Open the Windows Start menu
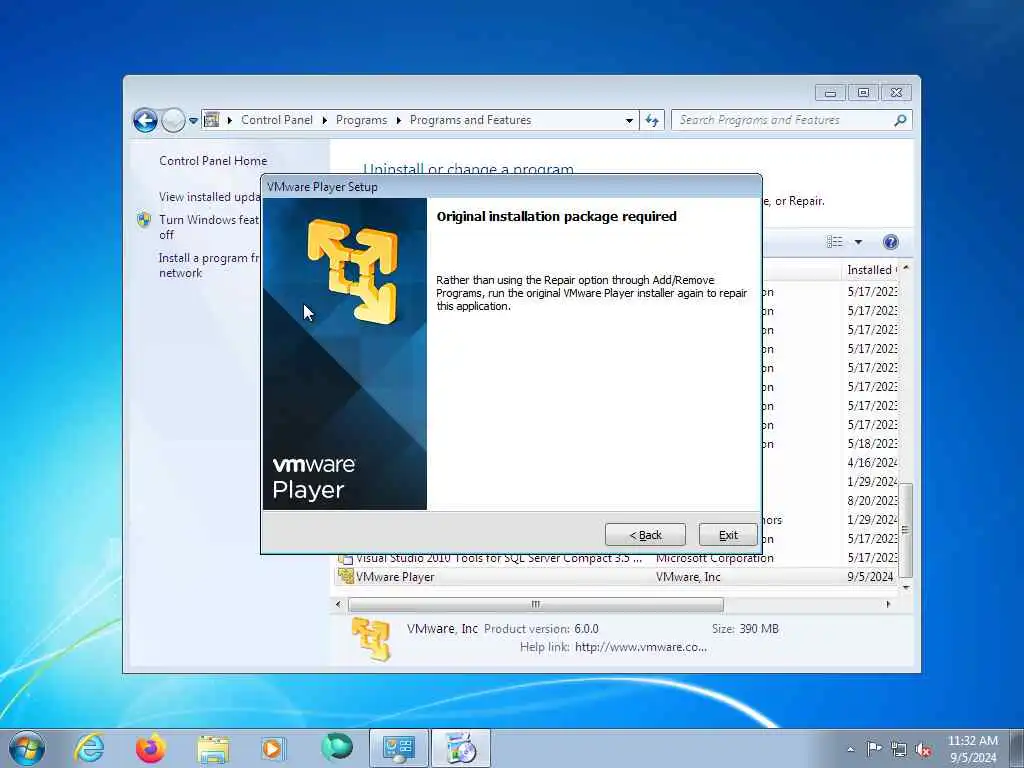Image resolution: width=1024 pixels, height=768 pixels. (27, 748)
